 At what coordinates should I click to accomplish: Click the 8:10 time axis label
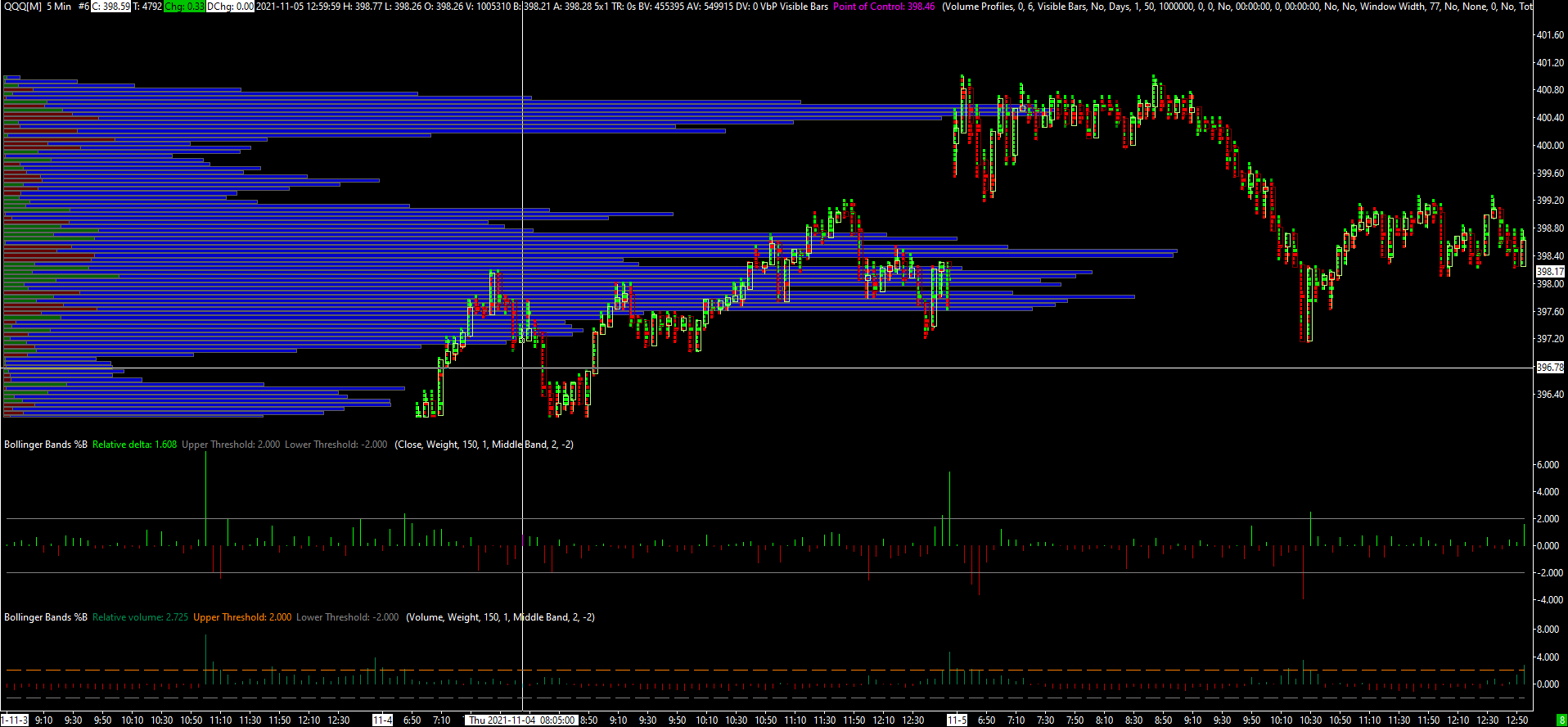pos(1105,720)
